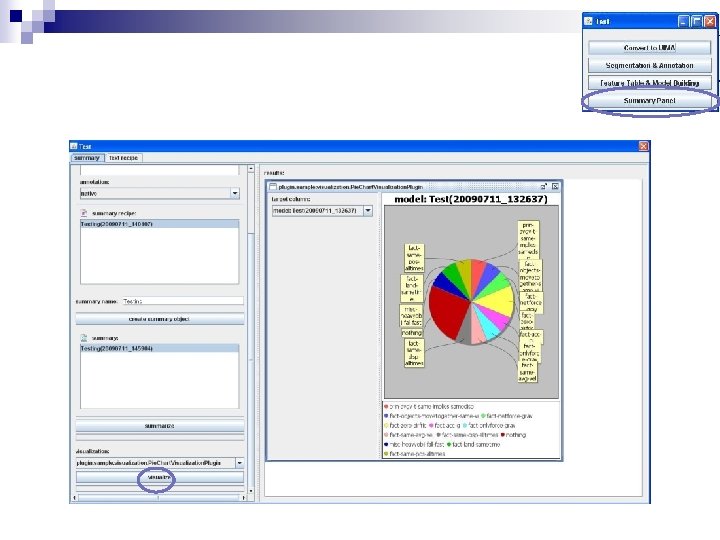Close the PieChart visualization internal frame
Screen dimensions: 720x540
pos(555,186)
